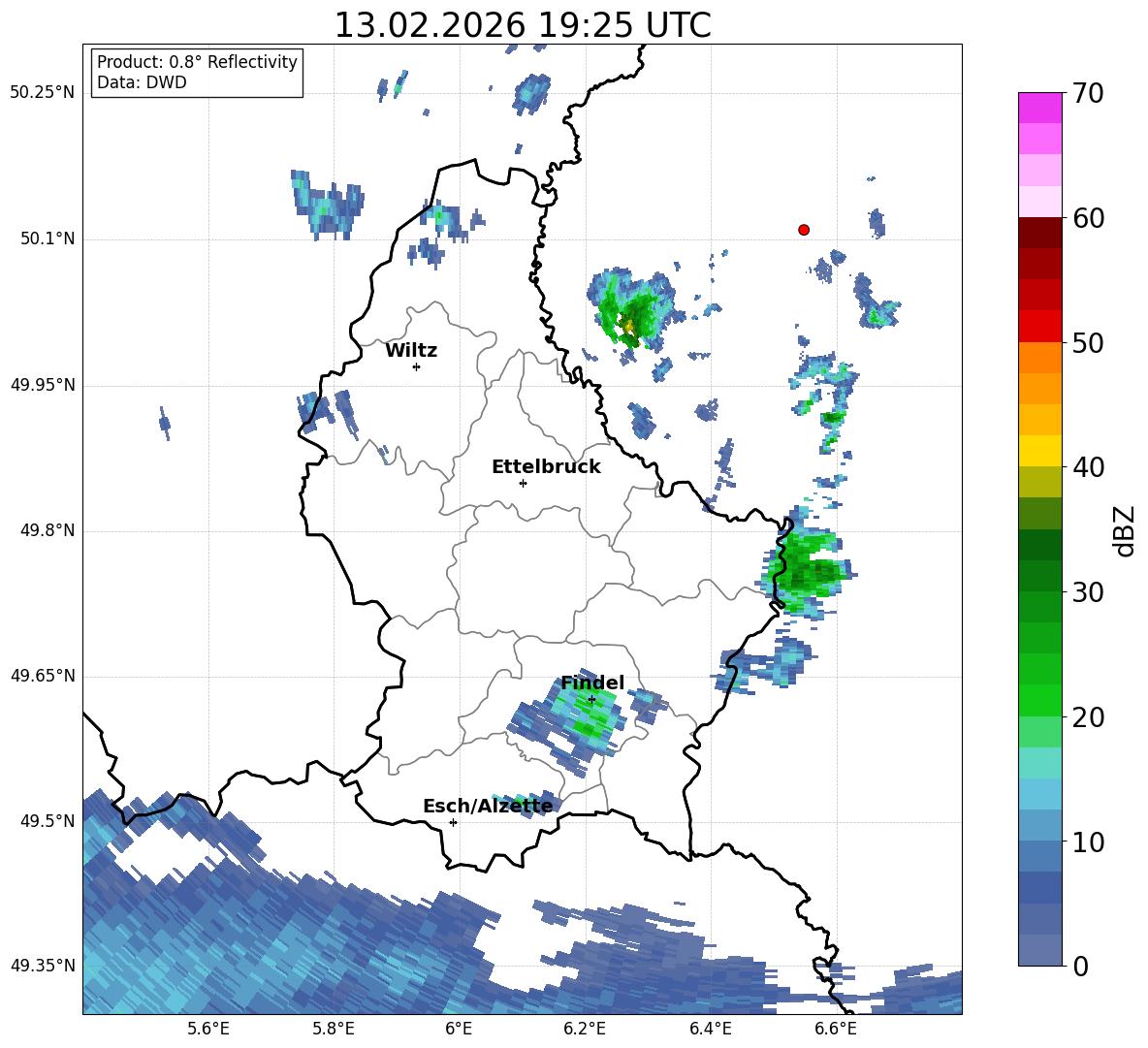Click the Product: 0.8° Reflectivity text

[197, 62]
